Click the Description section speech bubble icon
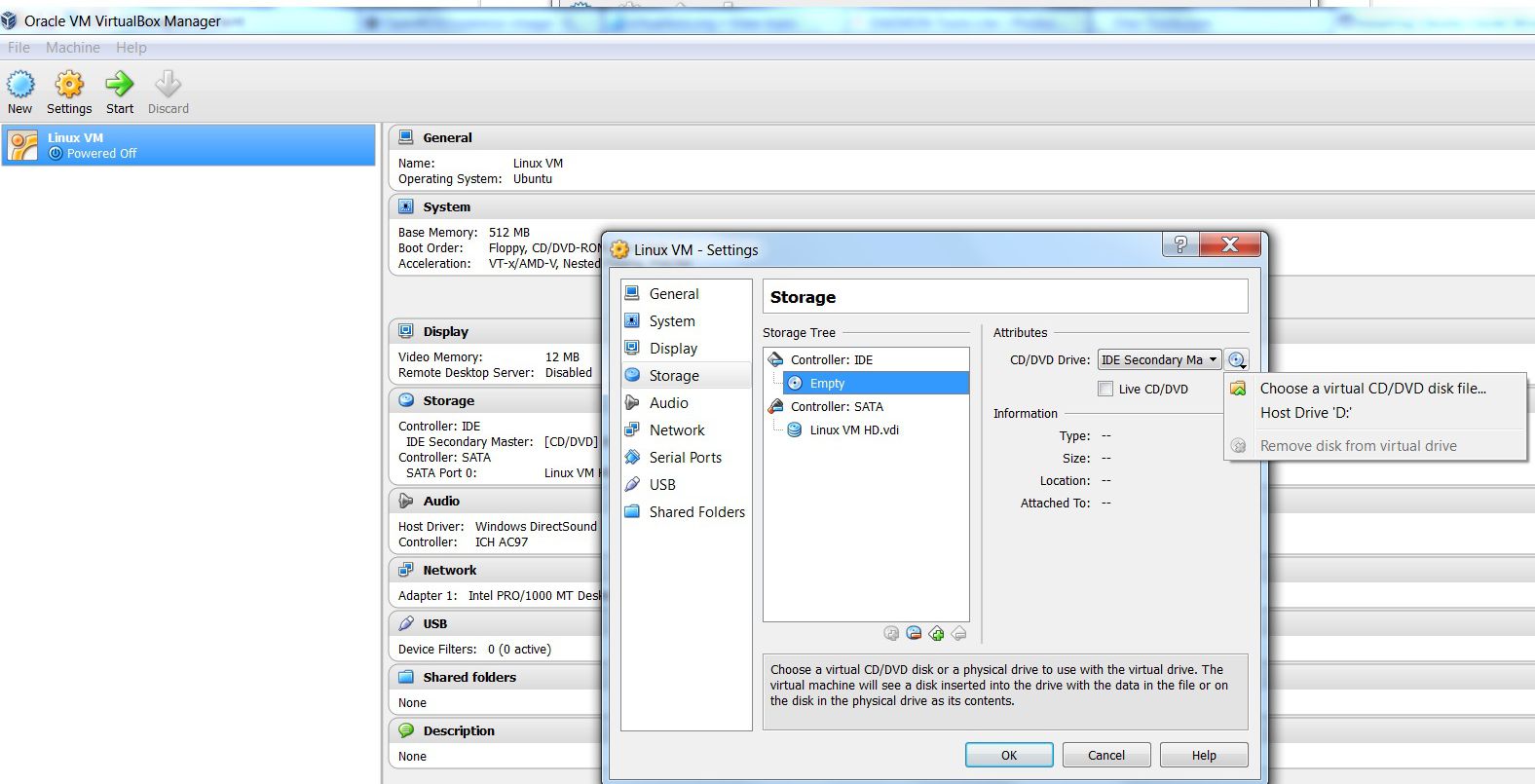 406,730
